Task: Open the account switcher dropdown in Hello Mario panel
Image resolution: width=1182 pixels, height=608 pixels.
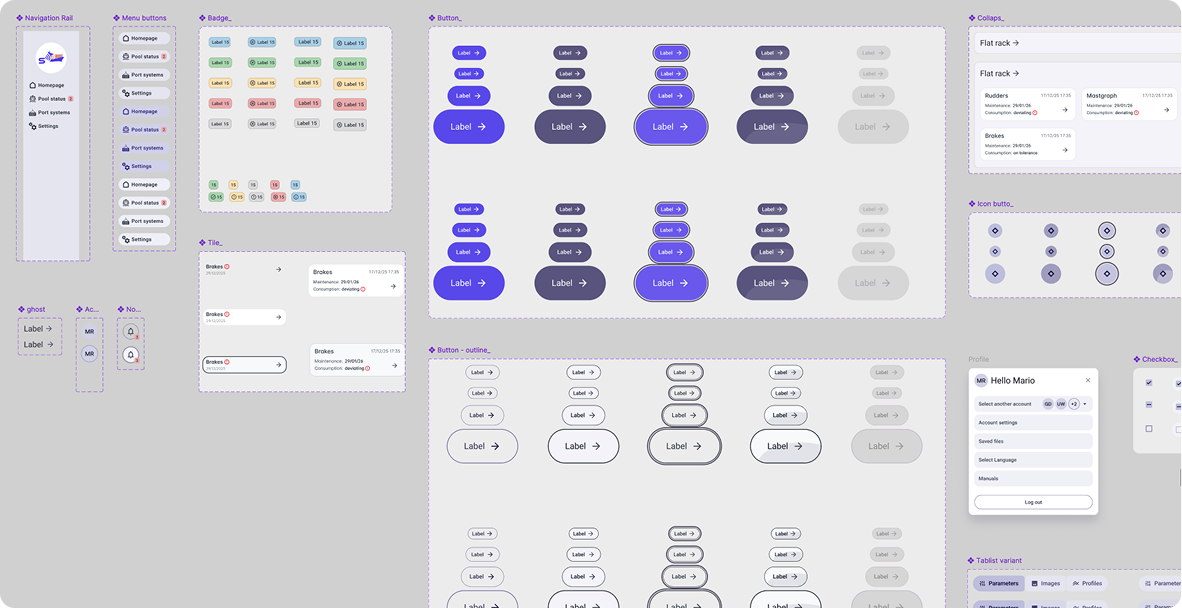Action: coord(1085,404)
